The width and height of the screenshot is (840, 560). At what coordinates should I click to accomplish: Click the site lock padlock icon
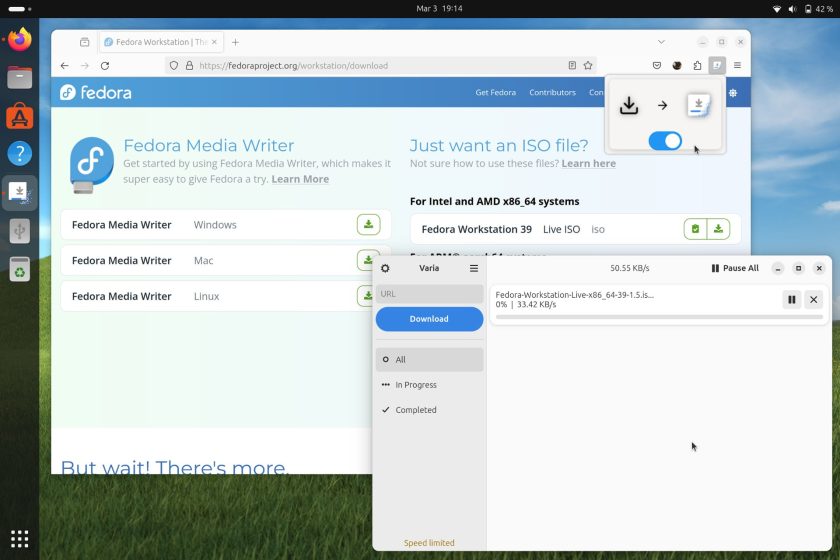pos(189,65)
